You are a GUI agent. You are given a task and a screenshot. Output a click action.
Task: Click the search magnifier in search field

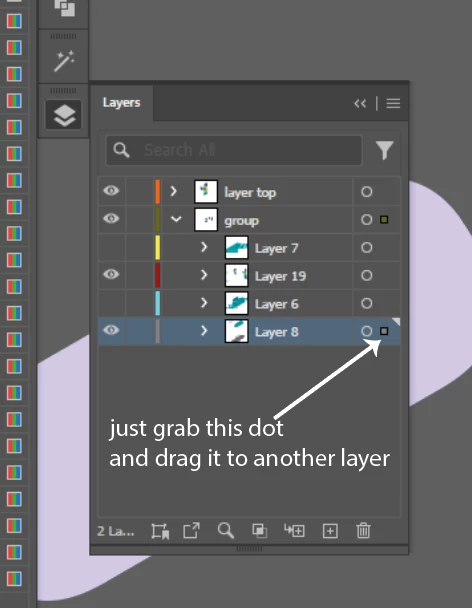click(121, 150)
